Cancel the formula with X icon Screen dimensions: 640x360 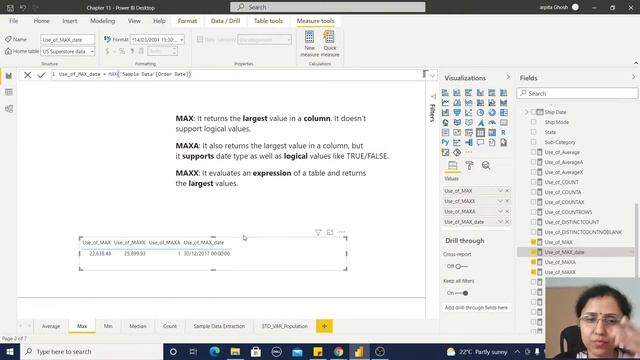pos(27,75)
